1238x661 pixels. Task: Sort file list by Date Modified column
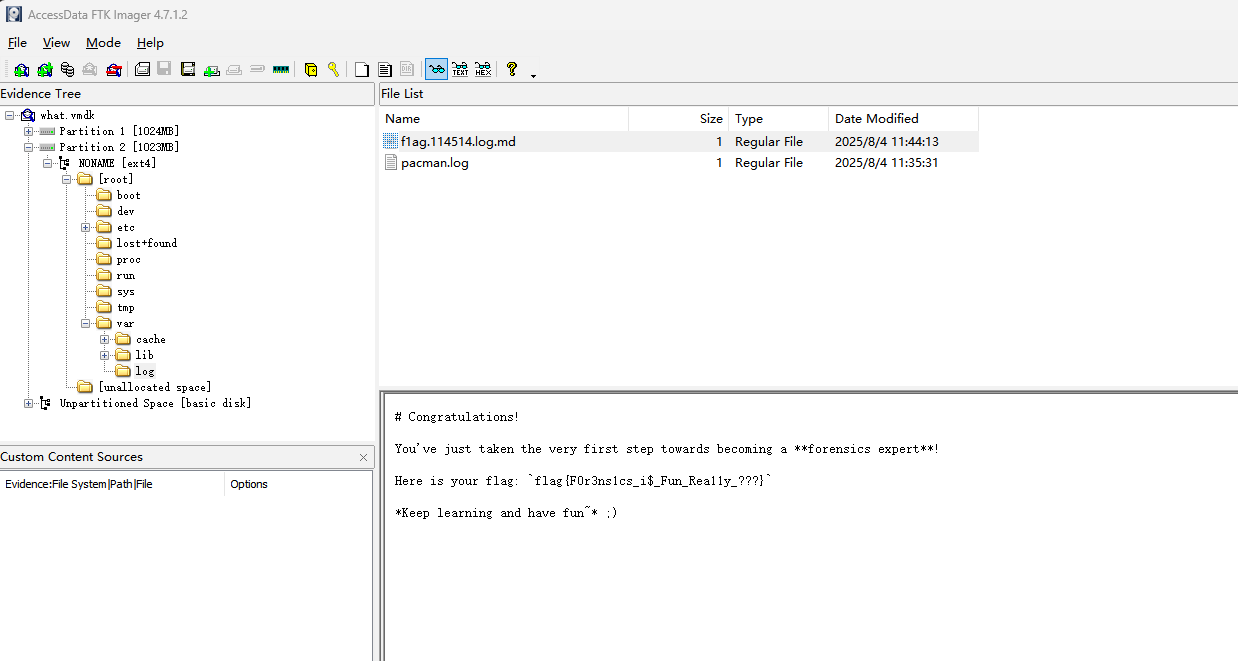point(903,118)
